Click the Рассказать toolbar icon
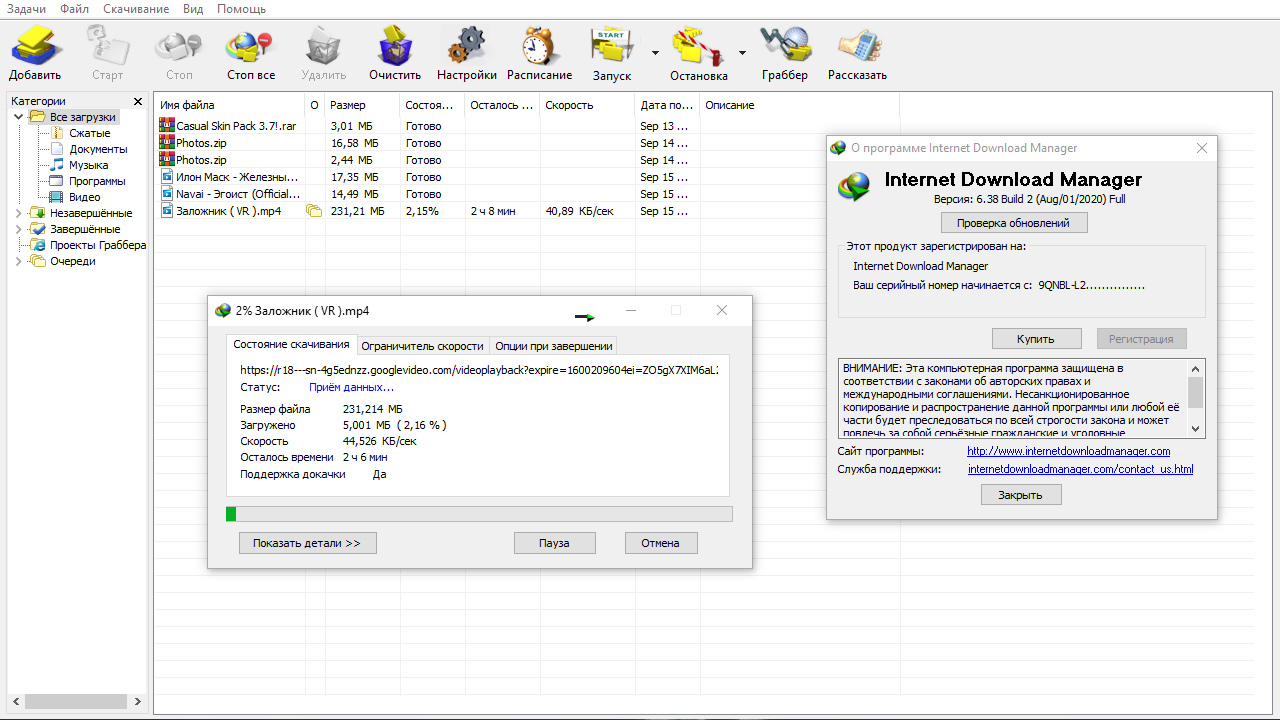 coord(857,46)
